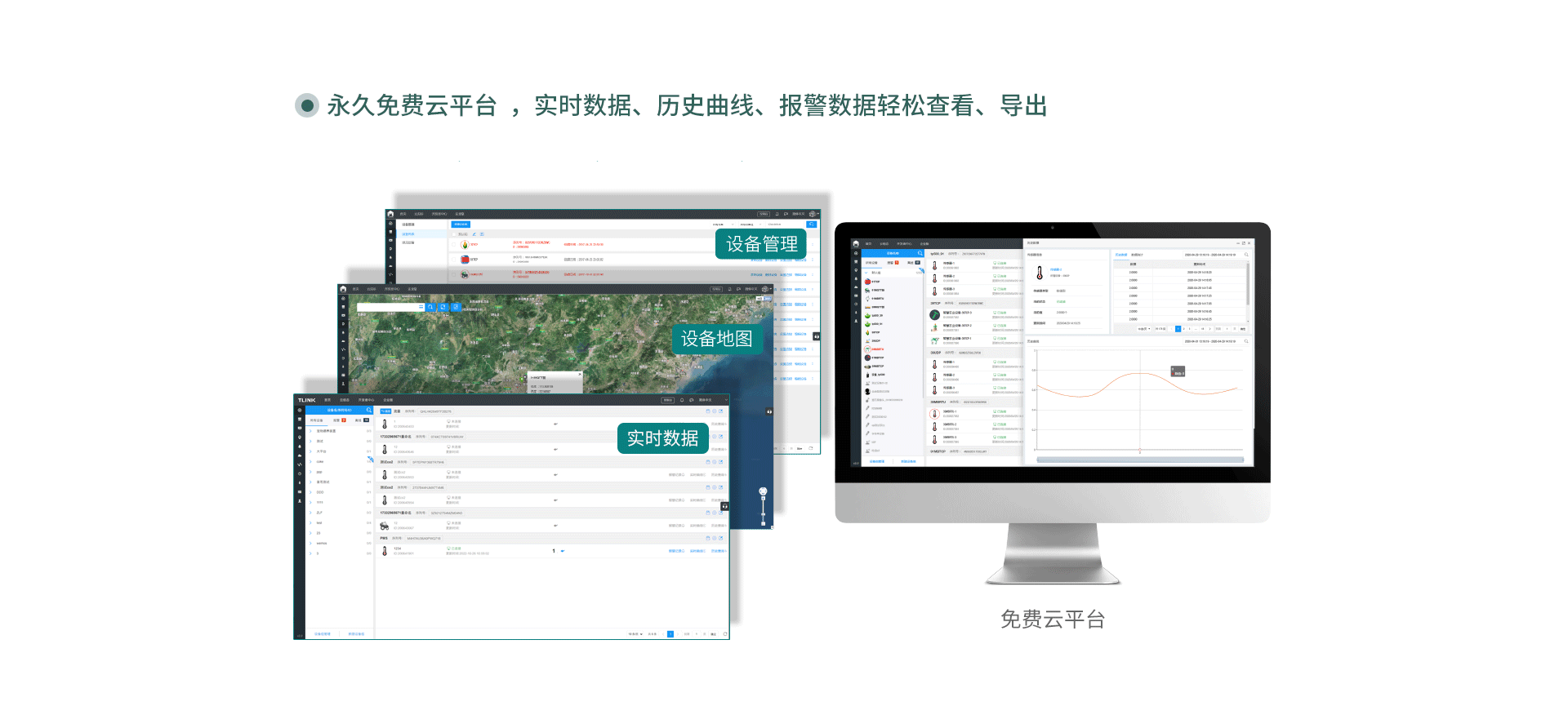Click the map search magnifier button
Viewport: 1568px width, 702px height.
430,307
